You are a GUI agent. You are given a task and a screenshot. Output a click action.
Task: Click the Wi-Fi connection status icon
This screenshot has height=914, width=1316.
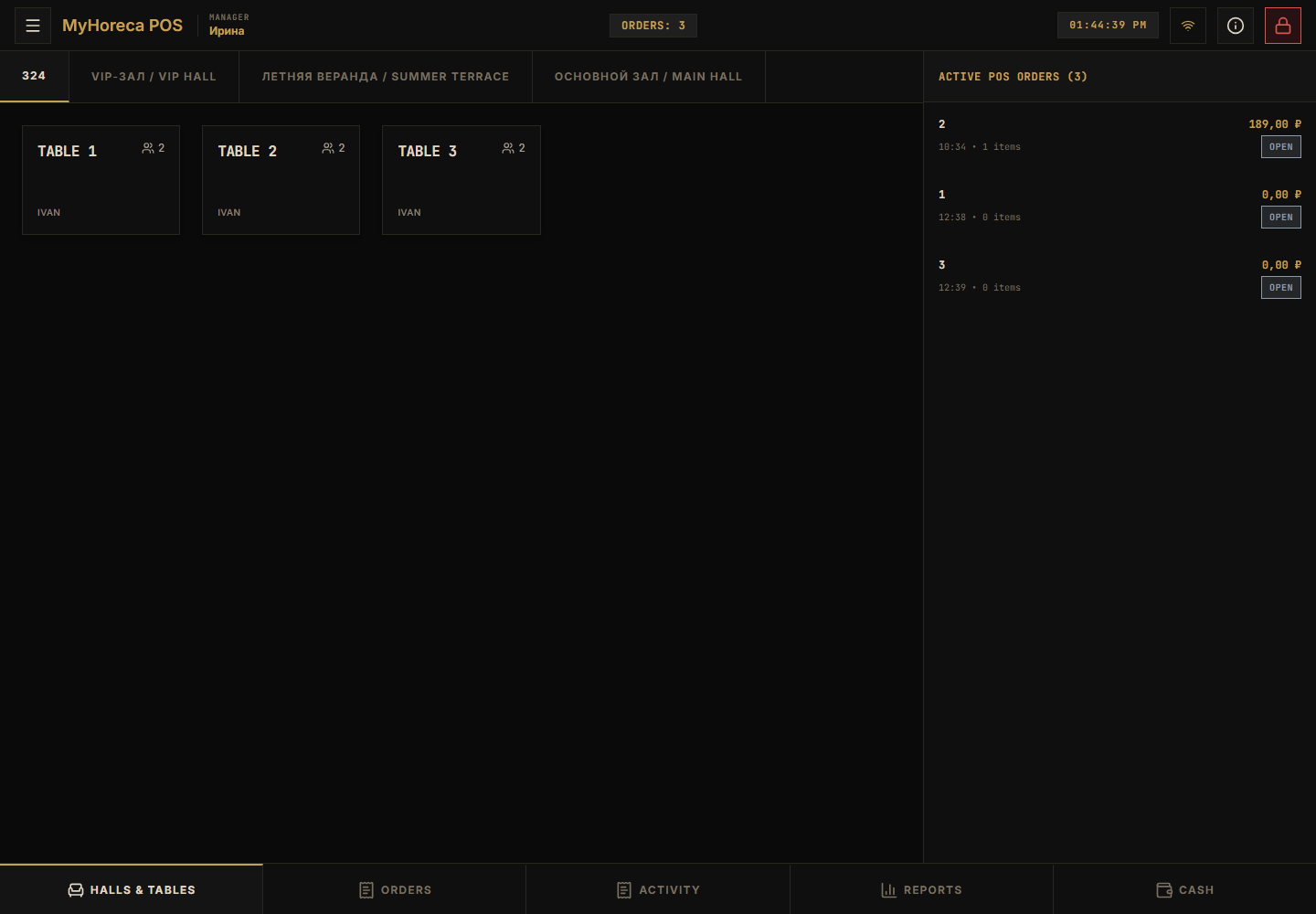pyautogui.click(x=1188, y=26)
